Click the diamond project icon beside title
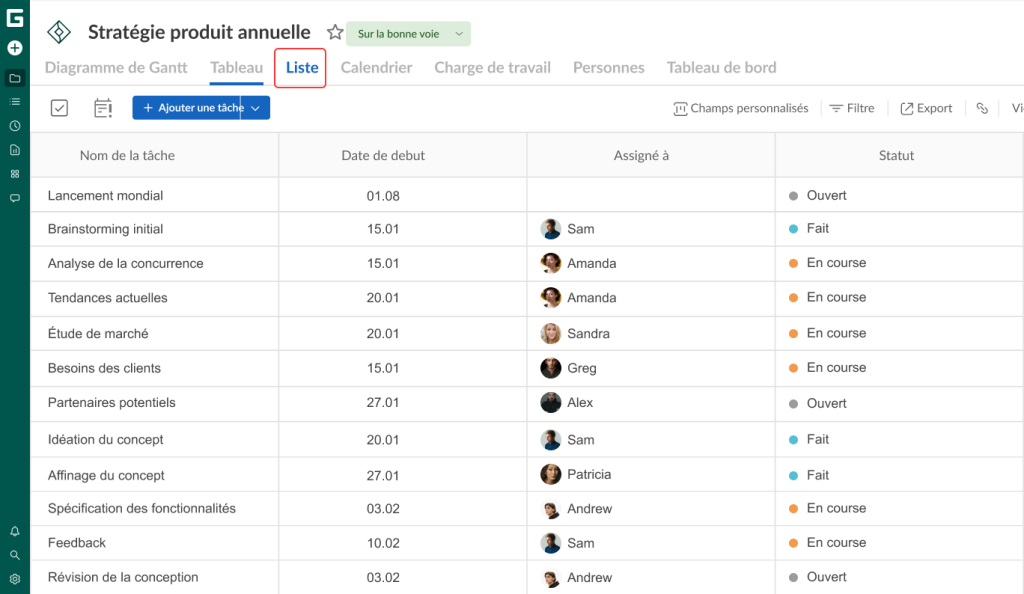 (x=59, y=32)
